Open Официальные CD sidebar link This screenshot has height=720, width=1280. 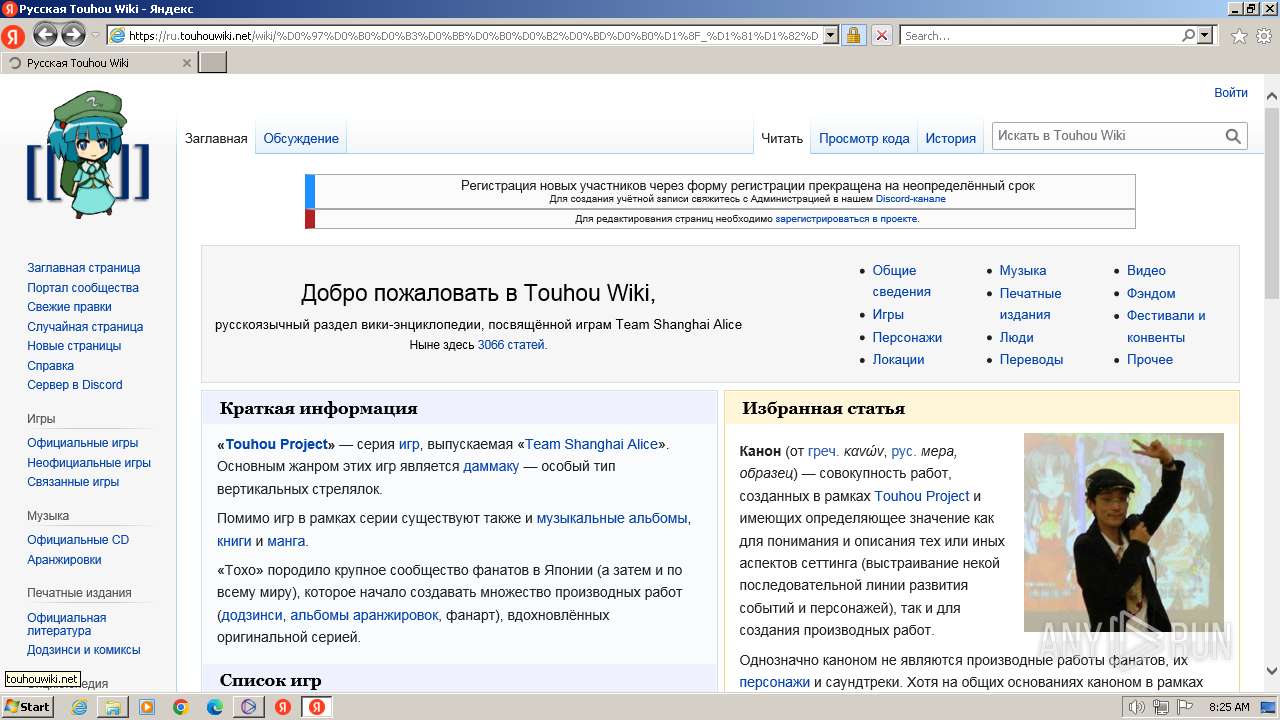(x=78, y=540)
